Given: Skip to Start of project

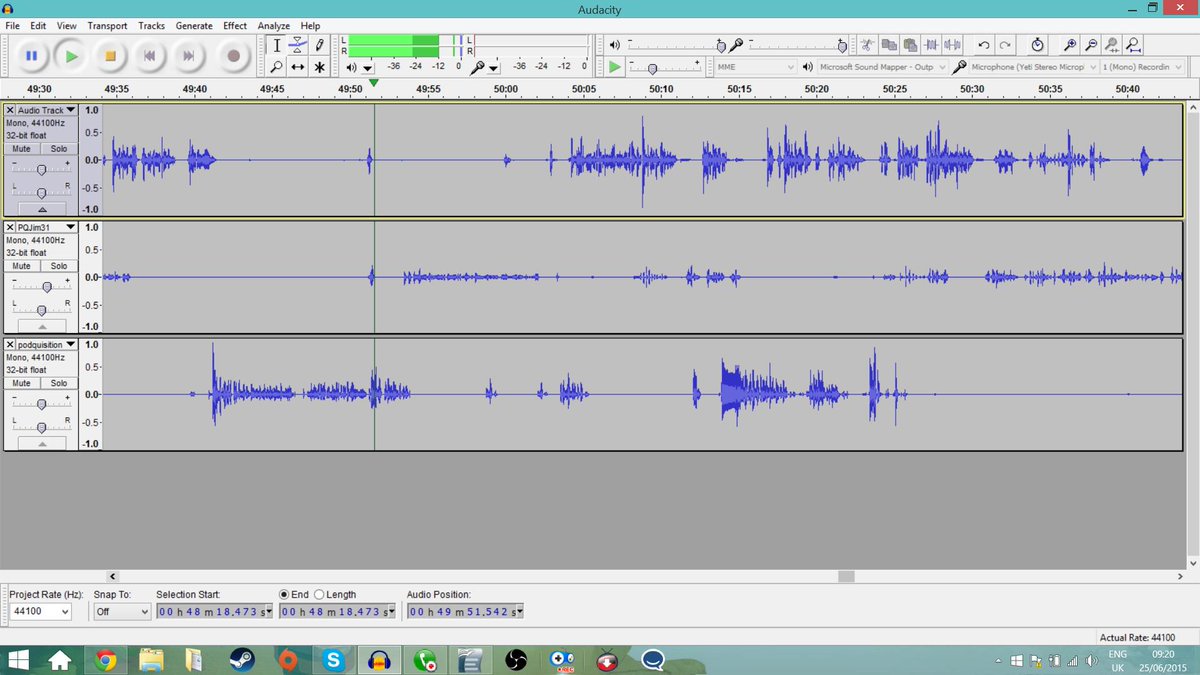Looking at the screenshot, I should [150, 56].
